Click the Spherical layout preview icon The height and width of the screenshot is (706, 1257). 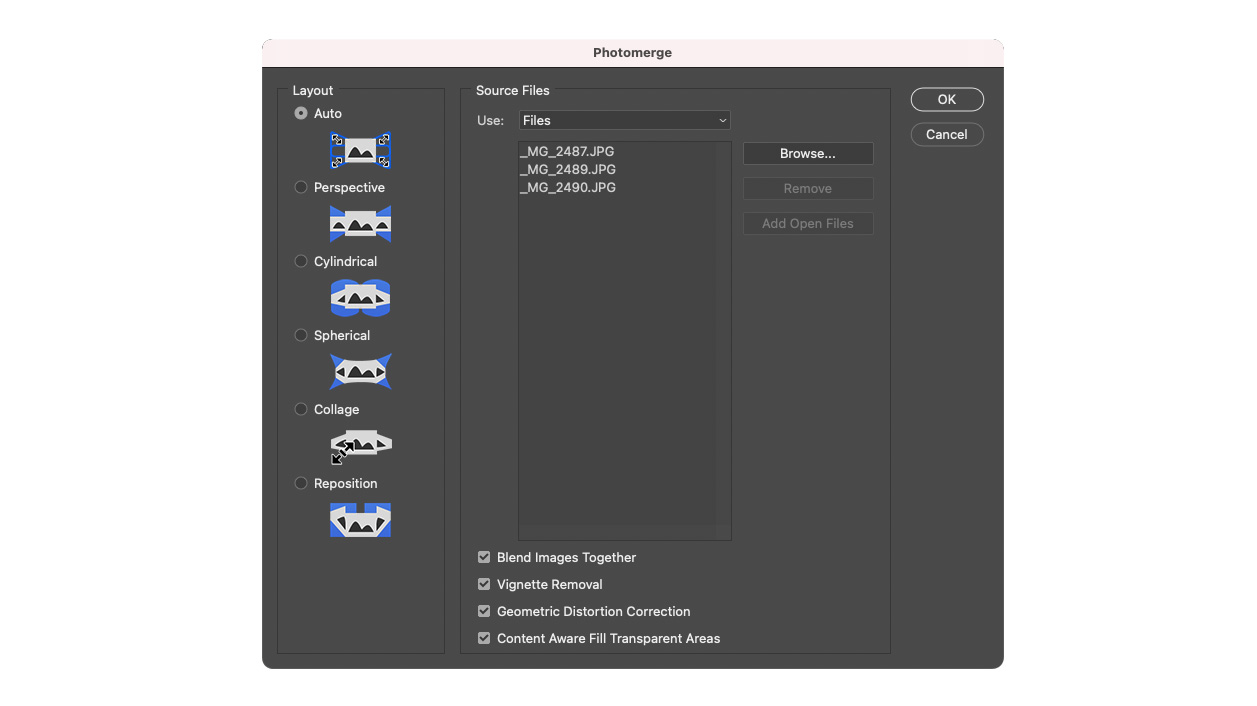pyautogui.click(x=360, y=372)
